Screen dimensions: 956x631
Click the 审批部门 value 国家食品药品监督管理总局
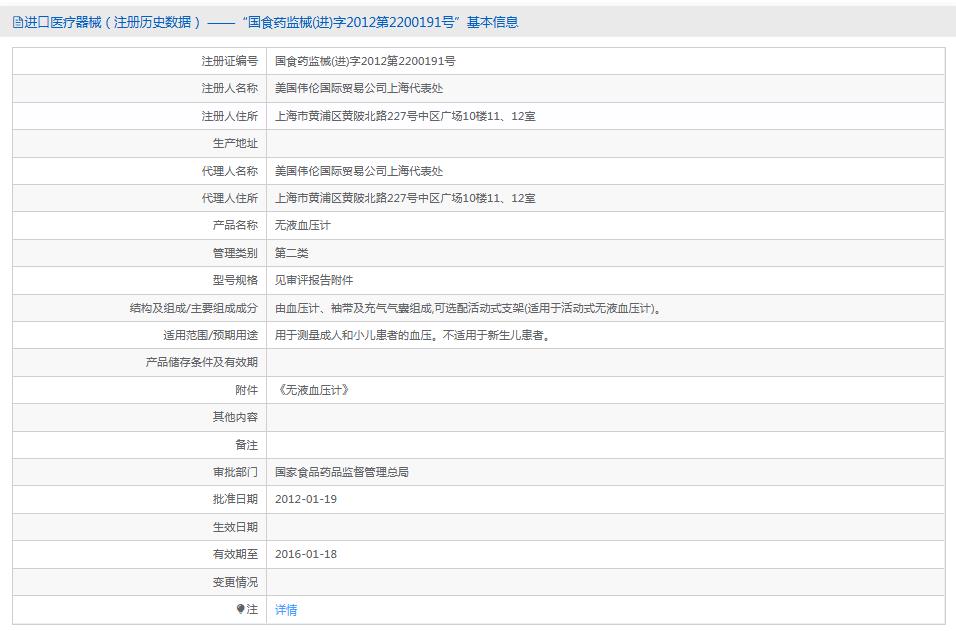click(342, 472)
